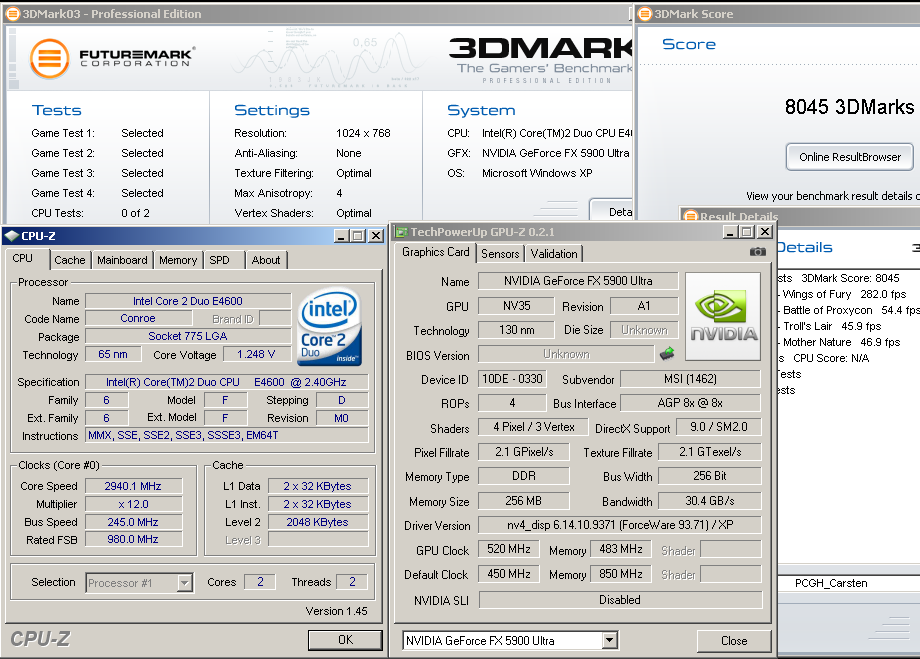Open the Processor #1 selection dropdown

(x=185, y=583)
